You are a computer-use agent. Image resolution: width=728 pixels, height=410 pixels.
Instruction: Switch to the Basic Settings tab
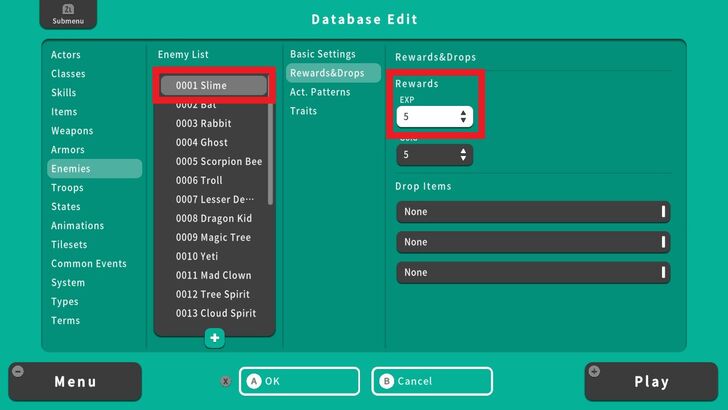point(323,54)
